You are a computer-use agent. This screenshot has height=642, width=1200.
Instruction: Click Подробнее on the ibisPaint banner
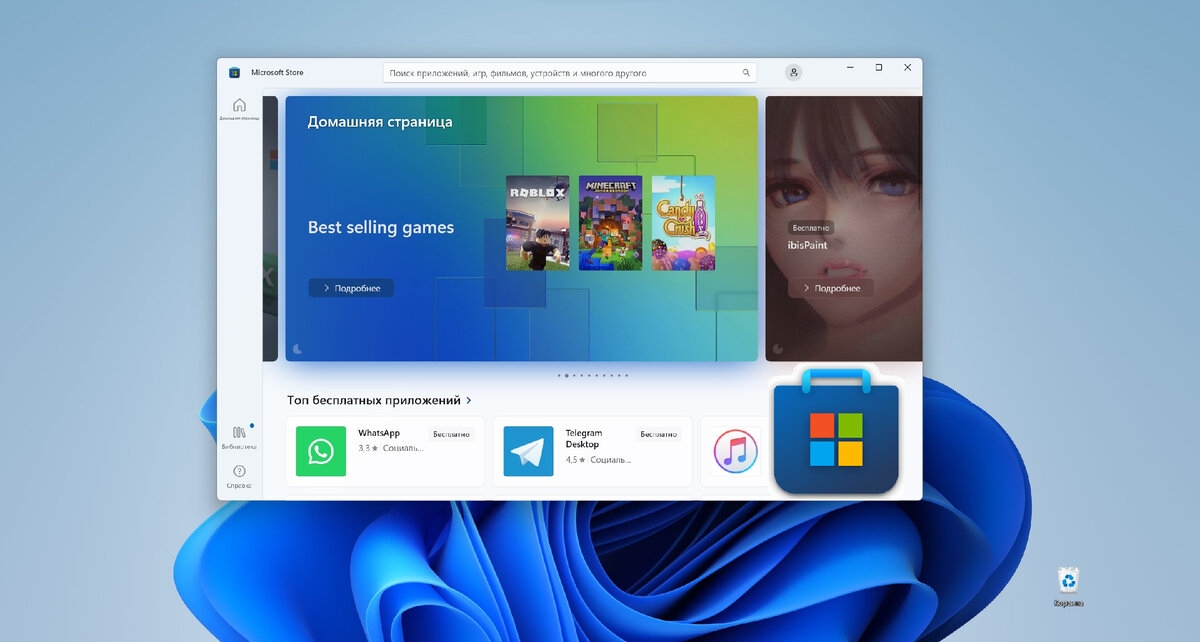(831, 288)
